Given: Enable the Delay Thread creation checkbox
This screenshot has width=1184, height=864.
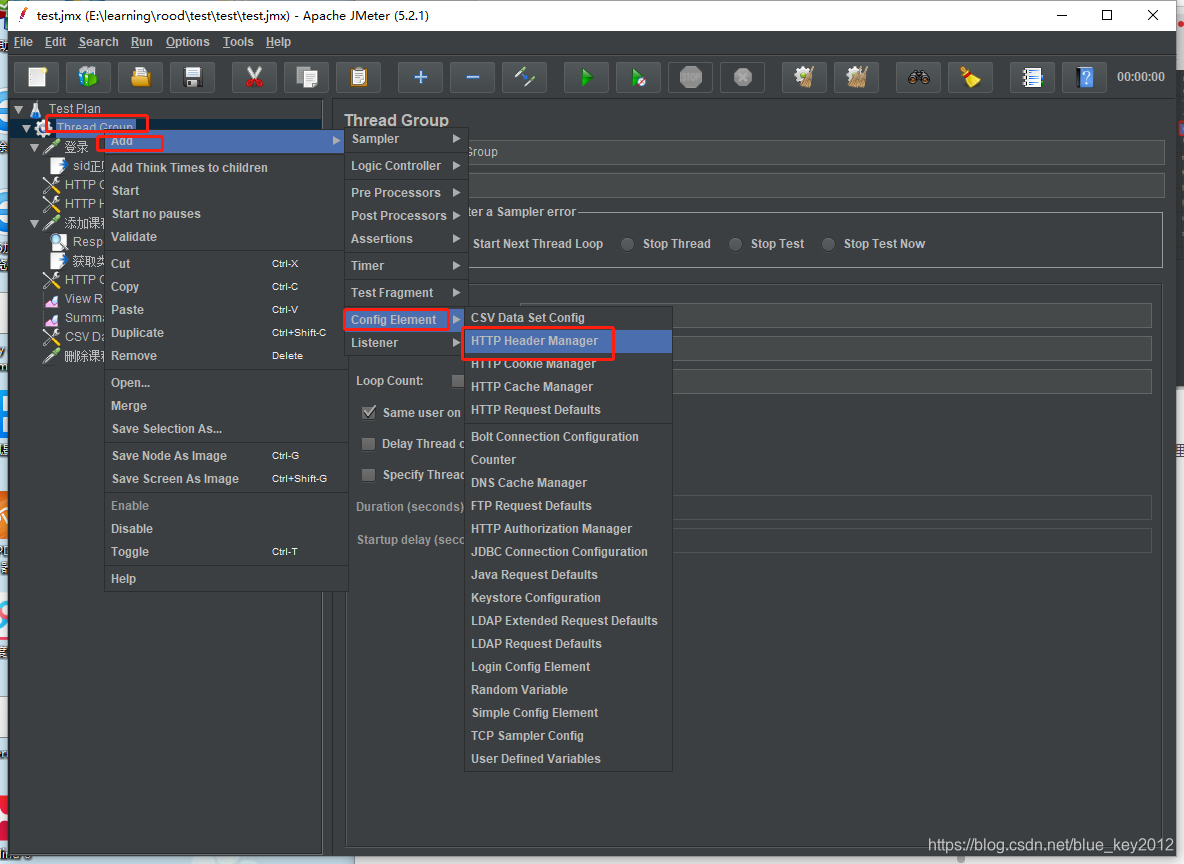Looking at the screenshot, I should [x=368, y=444].
